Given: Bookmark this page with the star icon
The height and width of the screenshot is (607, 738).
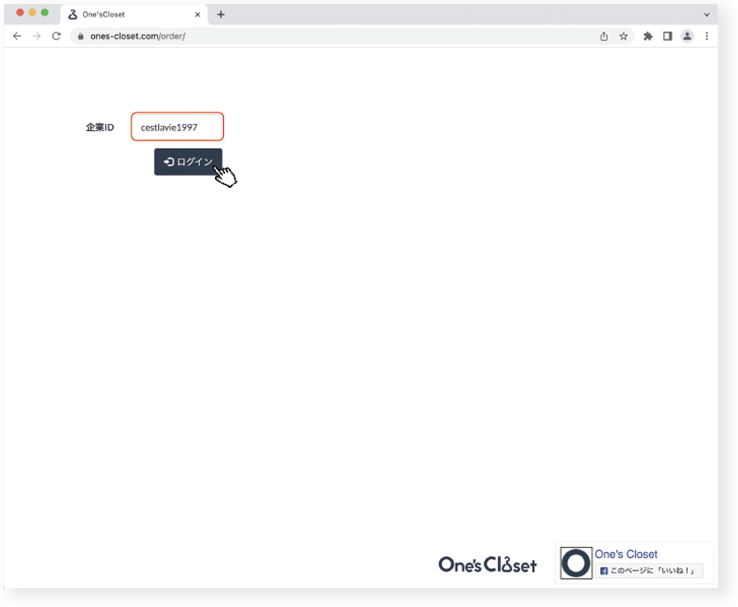Looking at the screenshot, I should [624, 36].
